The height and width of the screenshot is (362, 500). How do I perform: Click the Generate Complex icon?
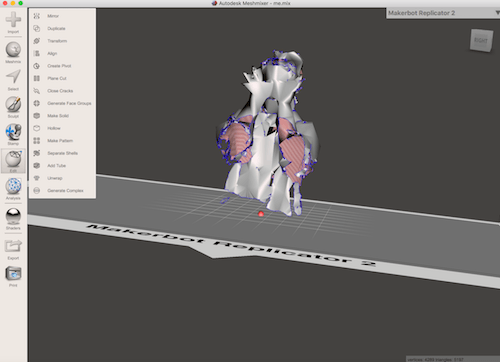click(x=37, y=190)
